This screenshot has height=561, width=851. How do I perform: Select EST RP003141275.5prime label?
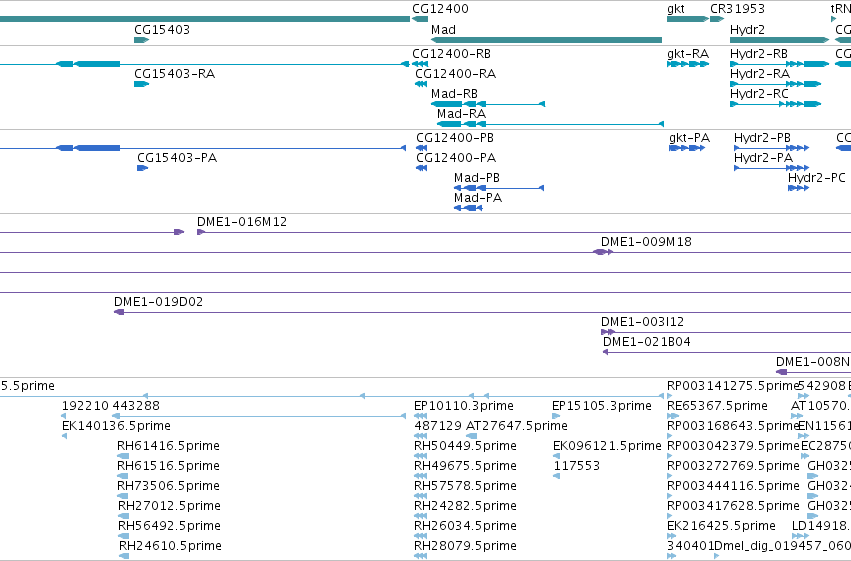pyautogui.click(x=733, y=386)
